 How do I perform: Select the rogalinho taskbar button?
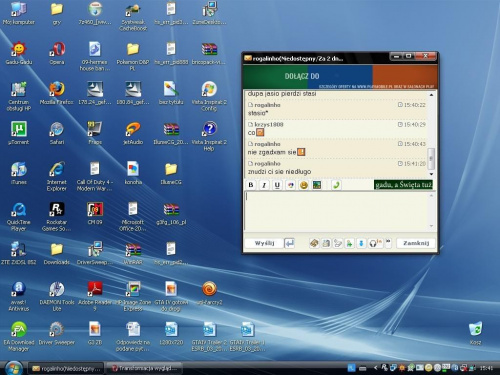pos(66,368)
